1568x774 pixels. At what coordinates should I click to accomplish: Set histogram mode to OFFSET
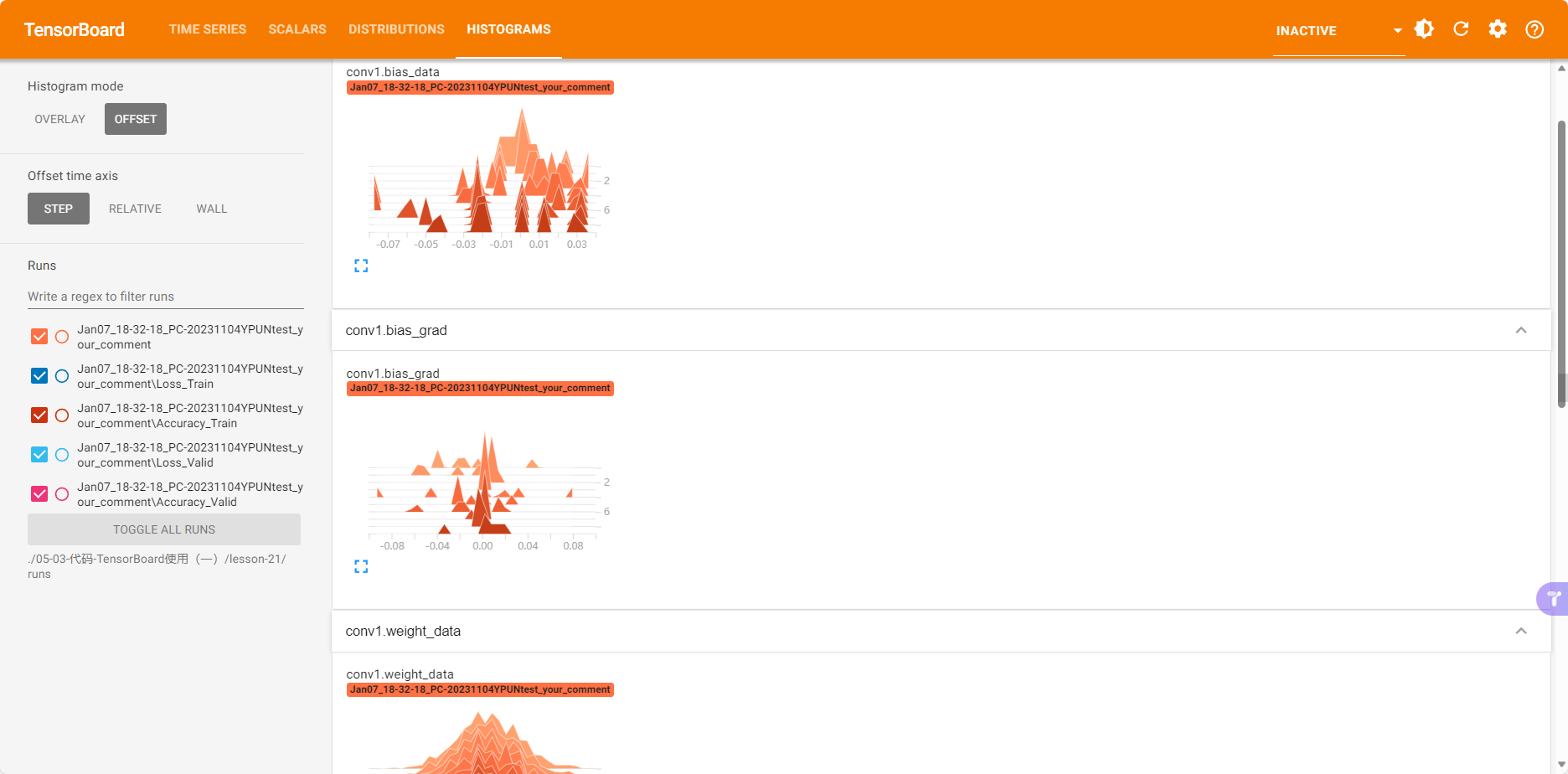136,119
